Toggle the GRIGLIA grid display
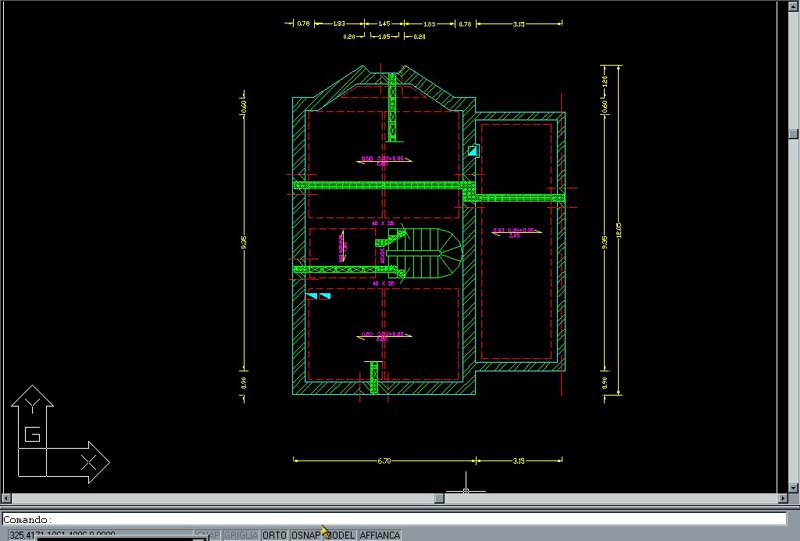This screenshot has width=800, height=541. pyautogui.click(x=240, y=535)
